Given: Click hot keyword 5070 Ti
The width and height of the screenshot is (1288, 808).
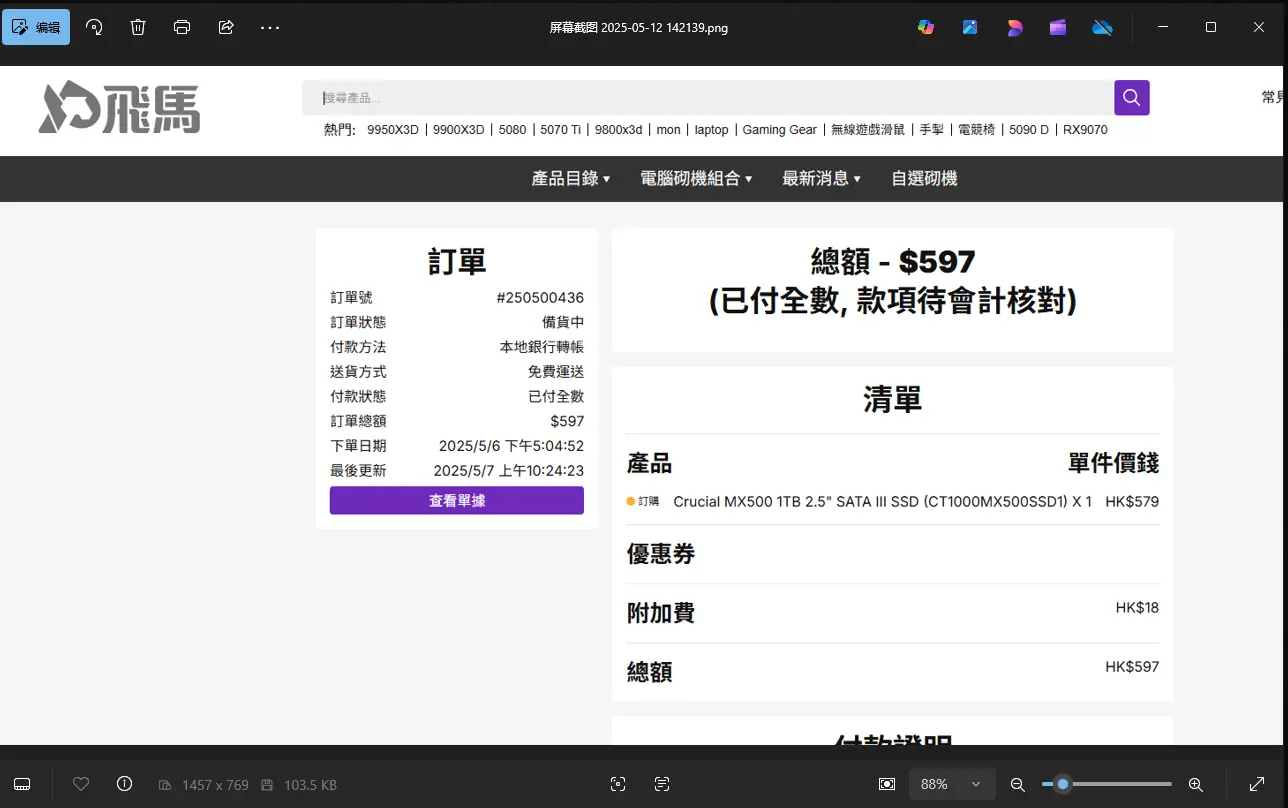Looking at the screenshot, I should click(x=561, y=130).
